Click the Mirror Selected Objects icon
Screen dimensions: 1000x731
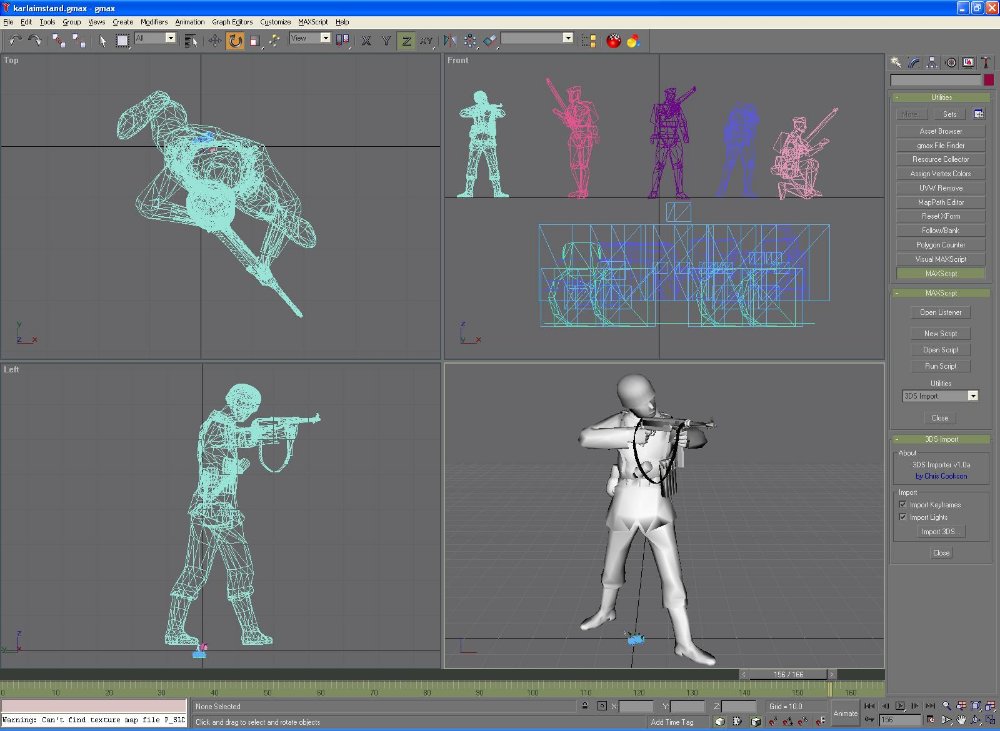448,40
